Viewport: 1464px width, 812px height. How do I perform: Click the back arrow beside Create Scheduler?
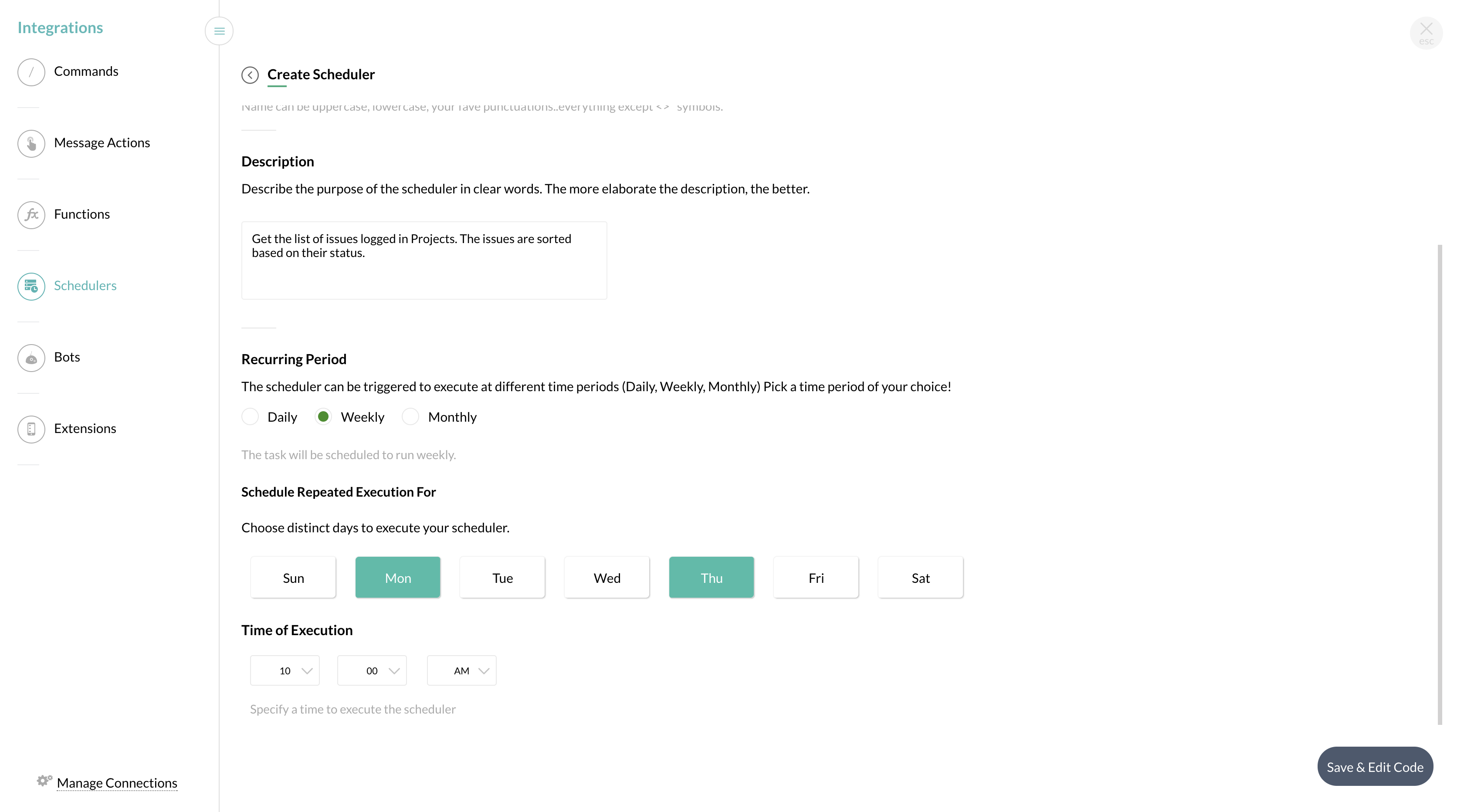click(250, 74)
